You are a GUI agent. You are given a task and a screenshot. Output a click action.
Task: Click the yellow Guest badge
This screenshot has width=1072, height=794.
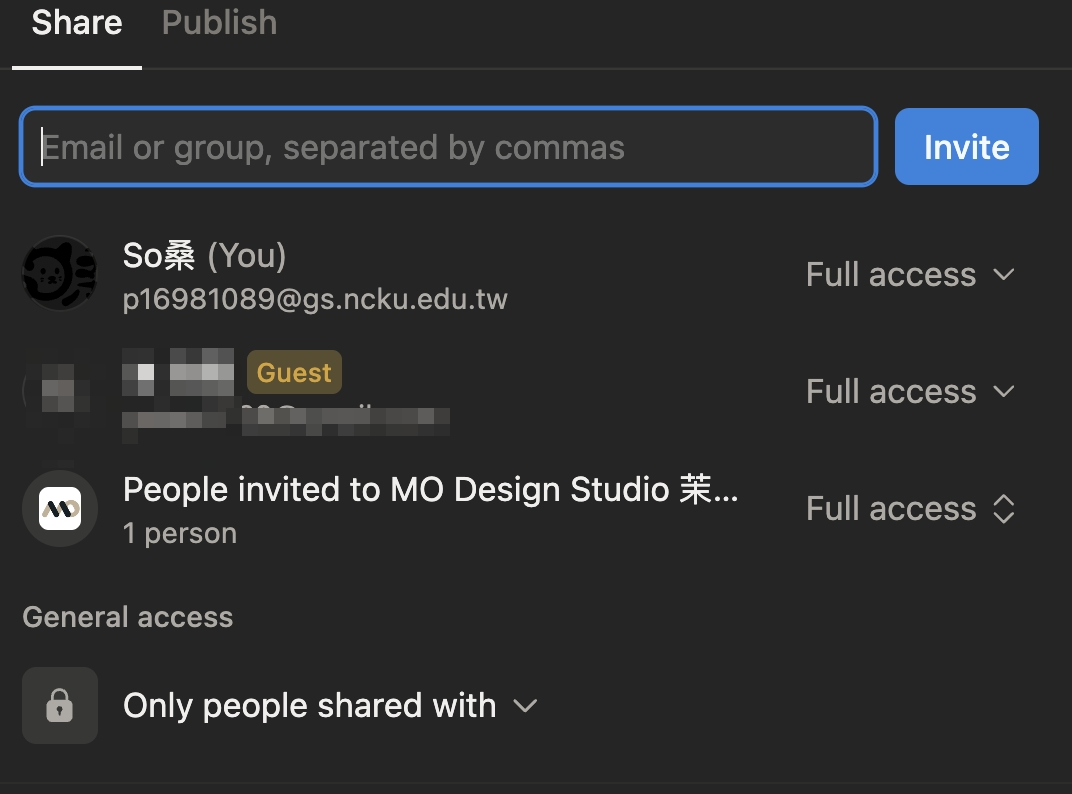(293, 372)
